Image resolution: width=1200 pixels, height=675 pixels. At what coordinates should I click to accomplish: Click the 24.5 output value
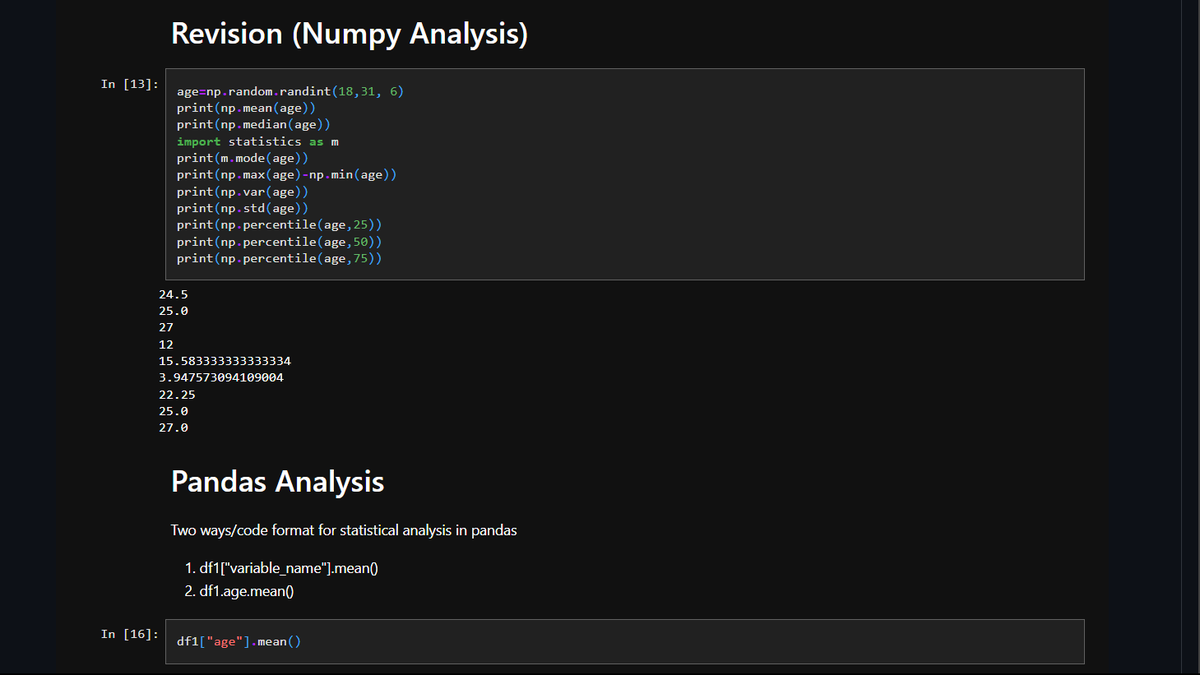(x=173, y=295)
